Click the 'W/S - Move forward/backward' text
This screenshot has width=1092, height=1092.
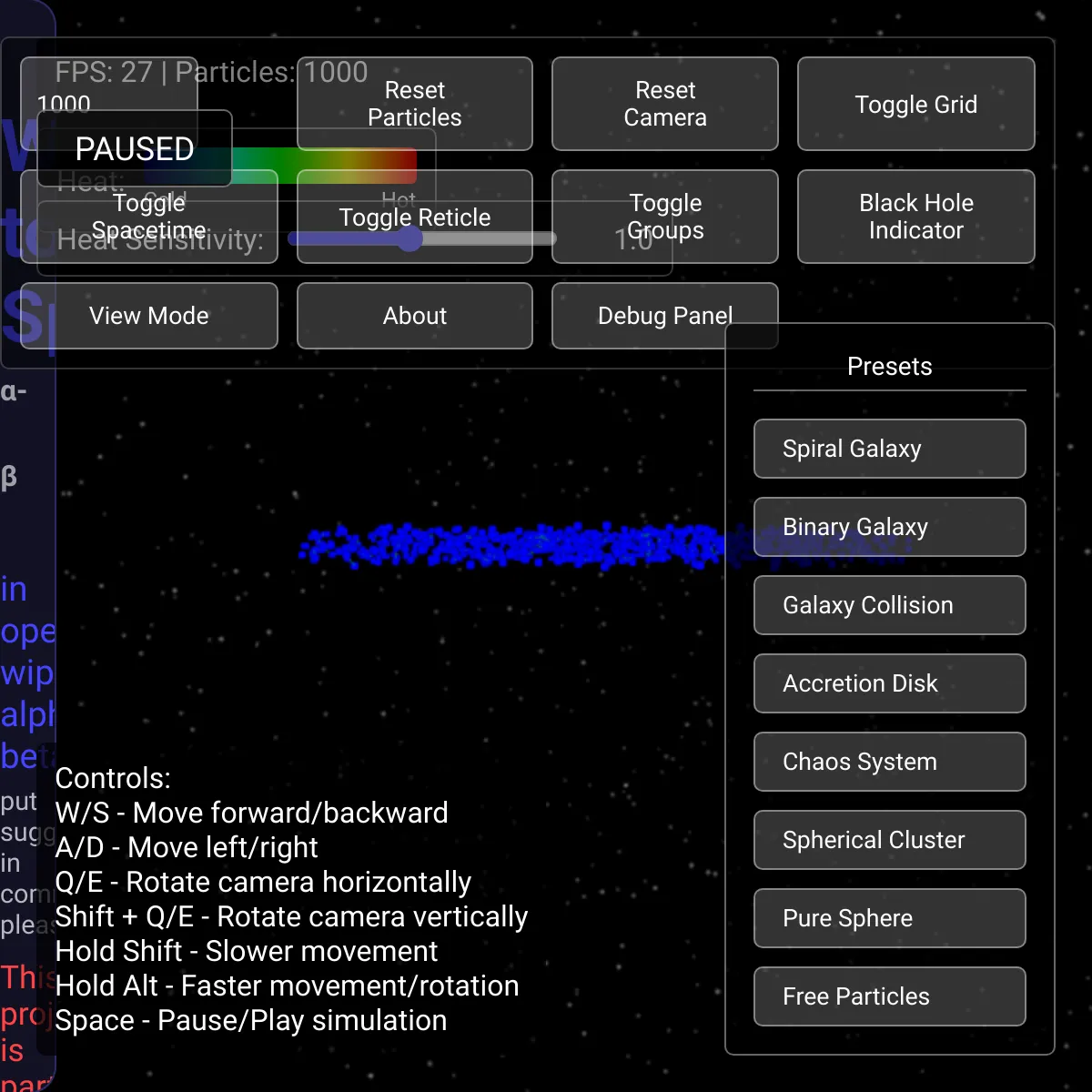252,813
